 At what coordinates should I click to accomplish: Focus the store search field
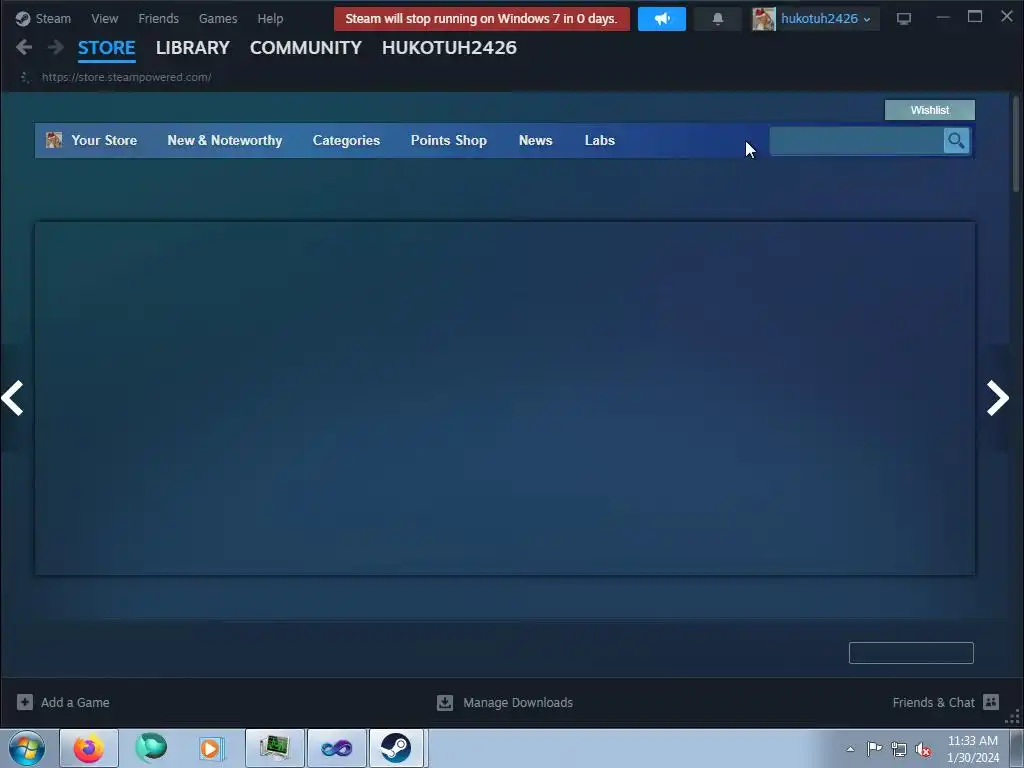click(x=857, y=140)
